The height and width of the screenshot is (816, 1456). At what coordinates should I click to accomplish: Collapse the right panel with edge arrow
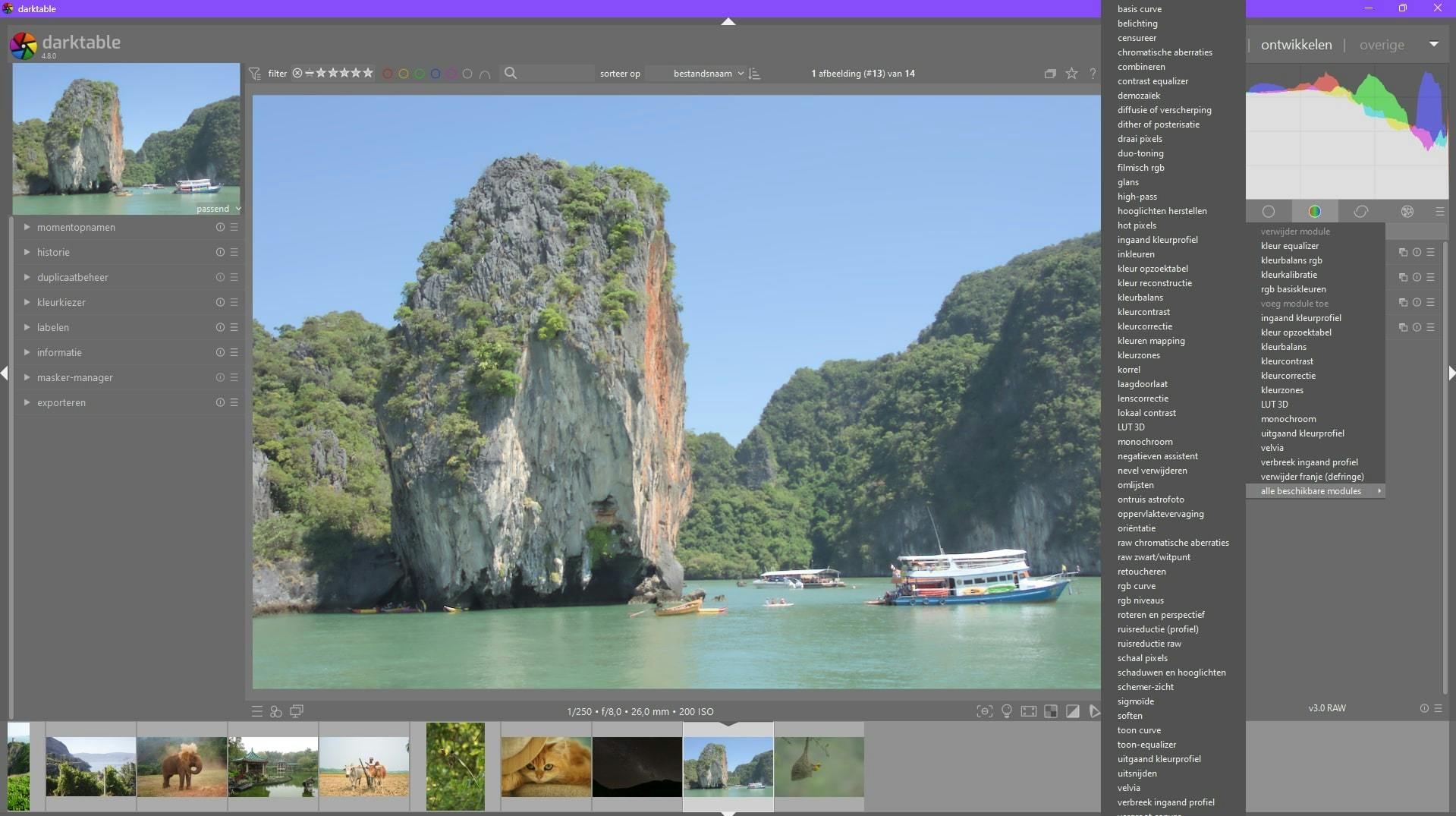(x=1451, y=373)
